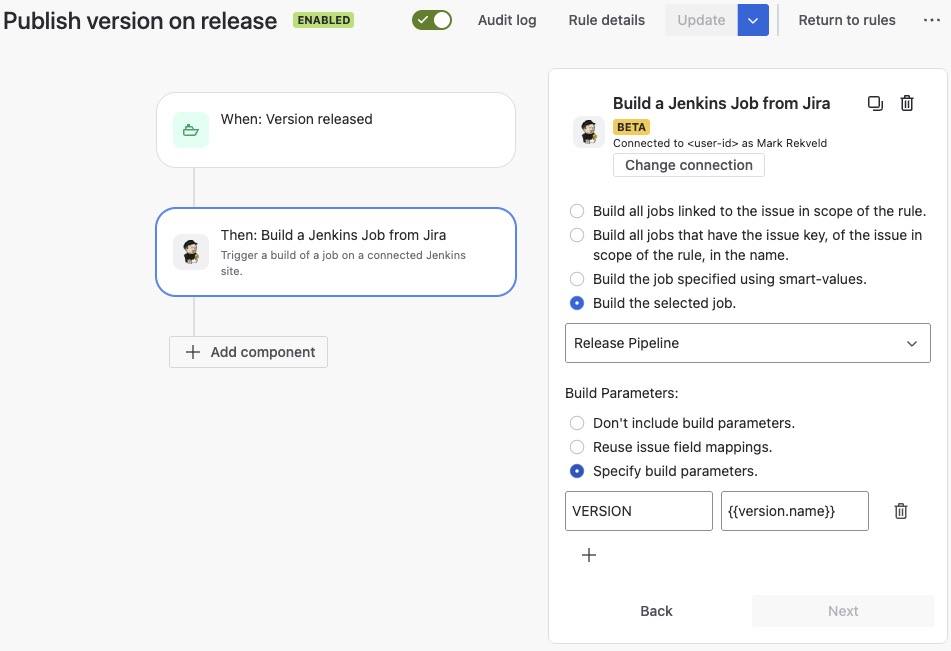Delete the VERSION build parameter row
Image resolution: width=951 pixels, height=651 pixels.
(x=901, y=511)
